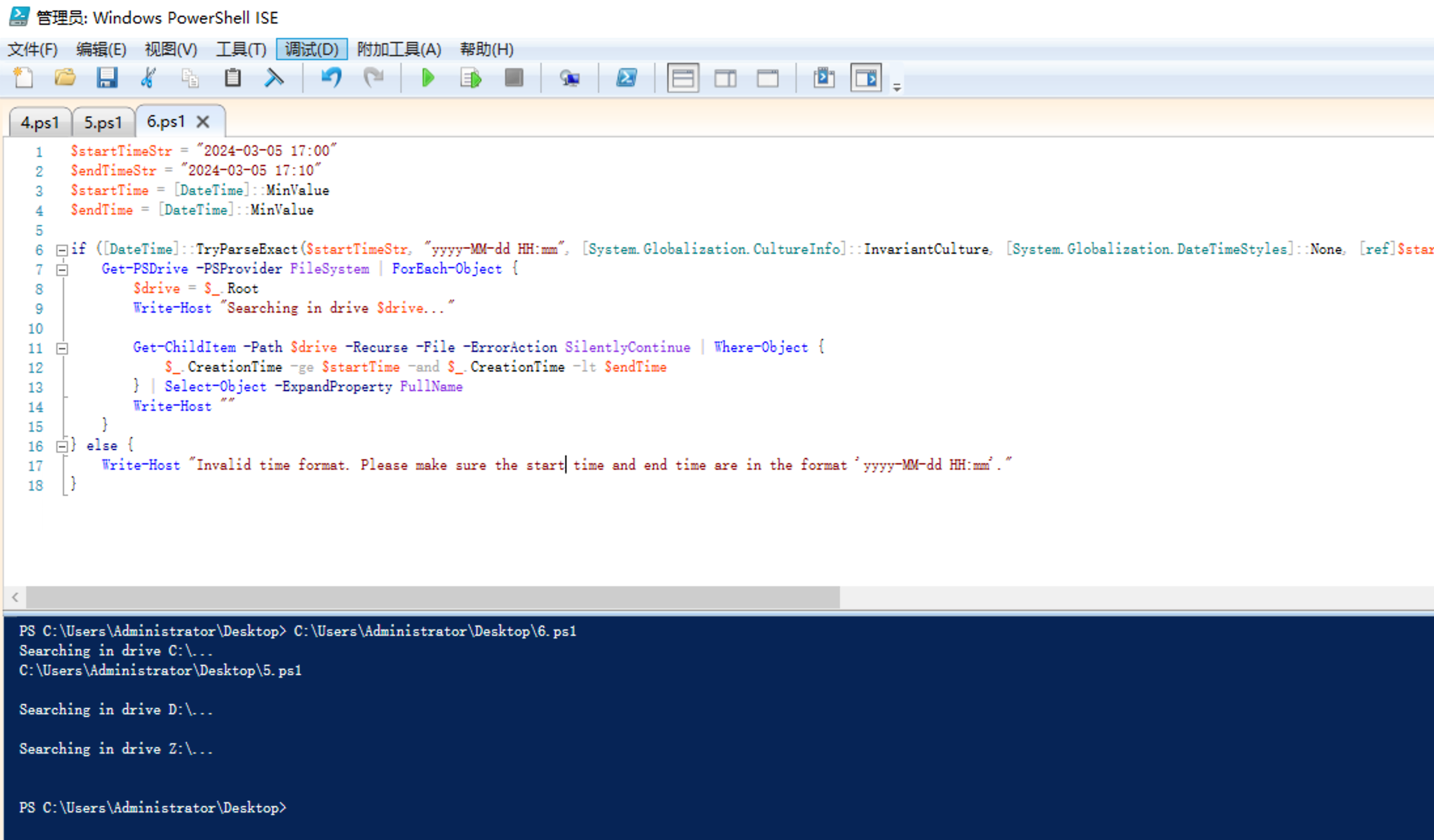Run the script with the green play button
The height and width of the screenshot is (840, 1434).
pyautogui.click(x=428, y=79)
